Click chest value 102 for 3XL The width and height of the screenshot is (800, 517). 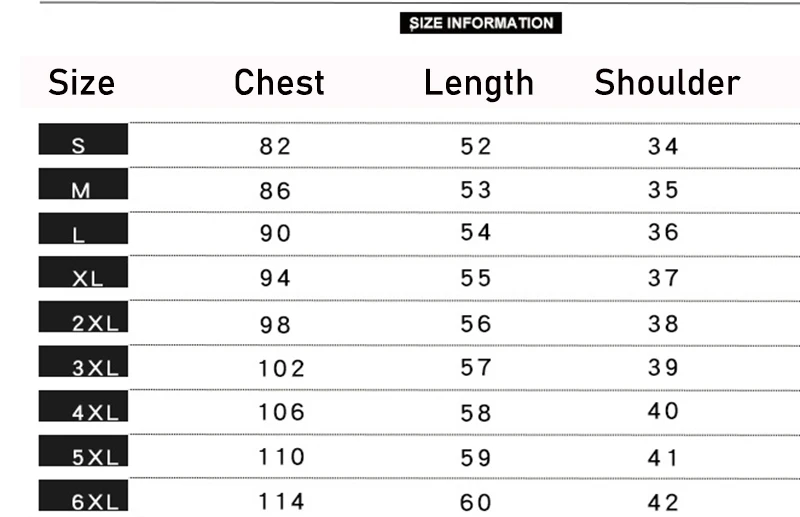click(x=282, y=368)
